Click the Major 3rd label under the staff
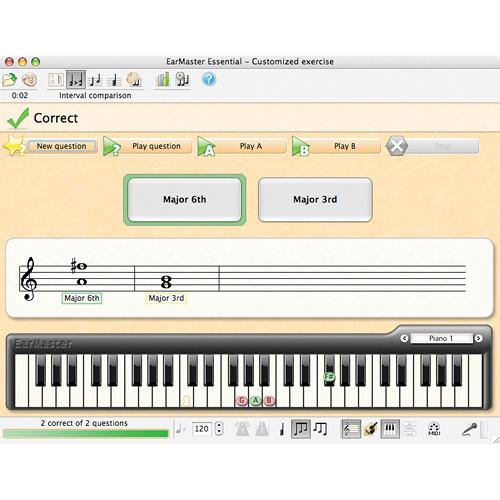Viewport: 500px width, 500px height. click(166, 298)
